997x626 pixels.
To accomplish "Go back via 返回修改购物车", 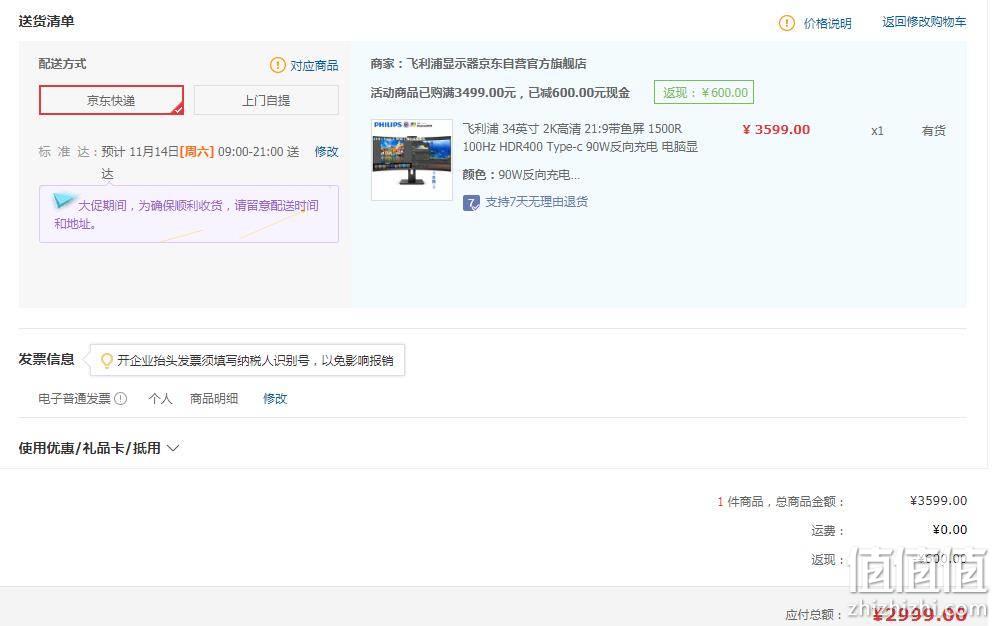I will pos(924,22).
